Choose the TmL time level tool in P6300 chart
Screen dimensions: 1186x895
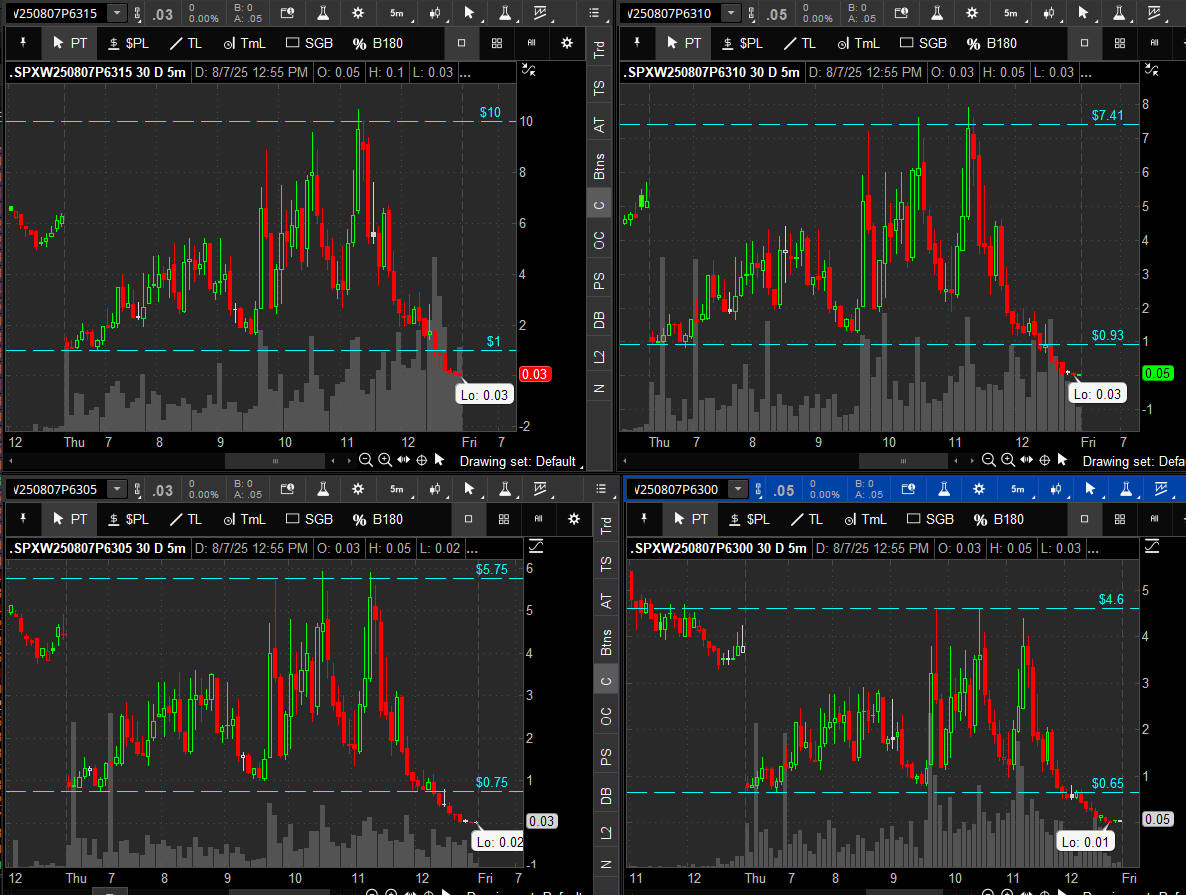click(x=864, y=519)
